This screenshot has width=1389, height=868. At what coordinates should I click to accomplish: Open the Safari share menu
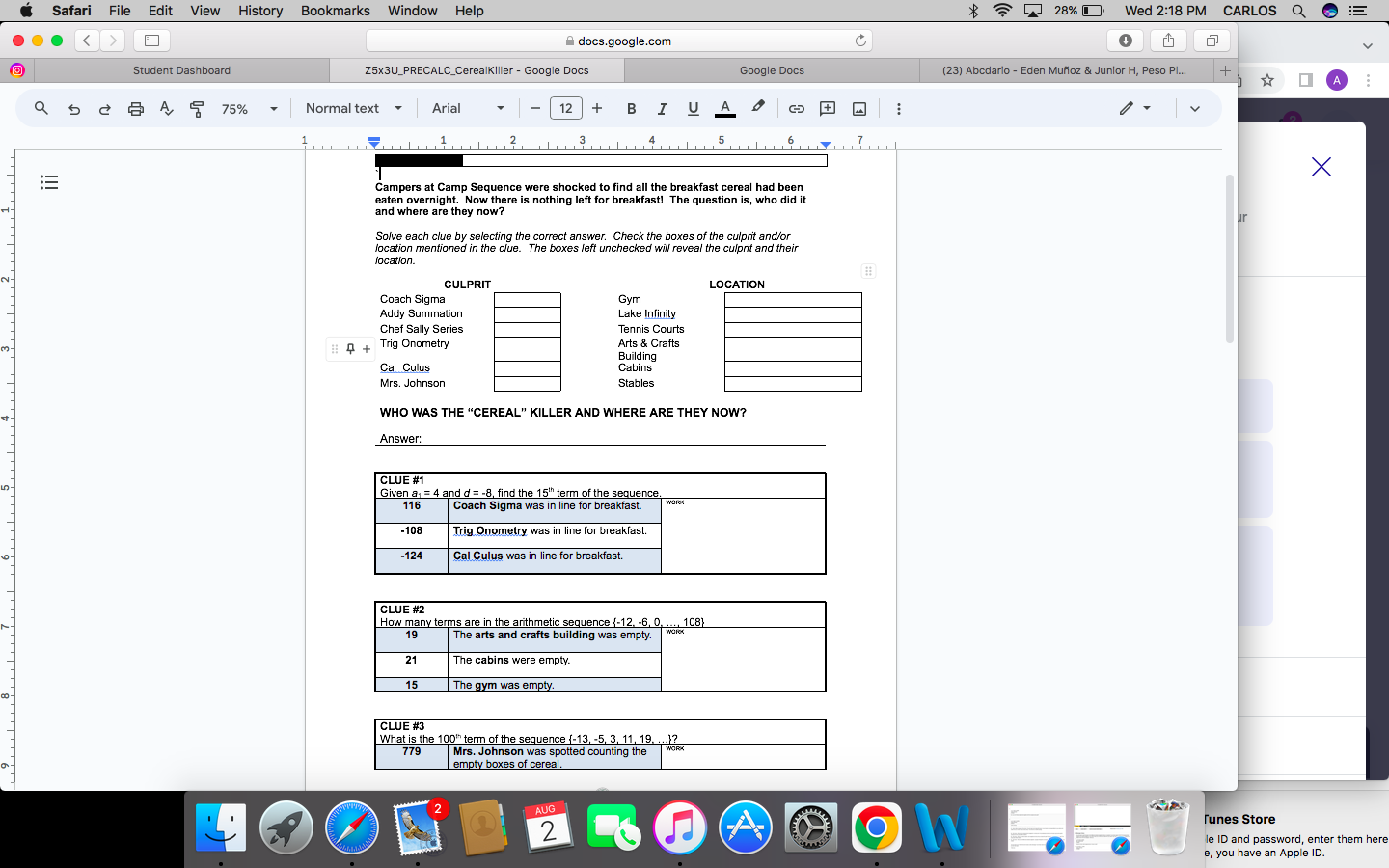[x=1168, y=41]
